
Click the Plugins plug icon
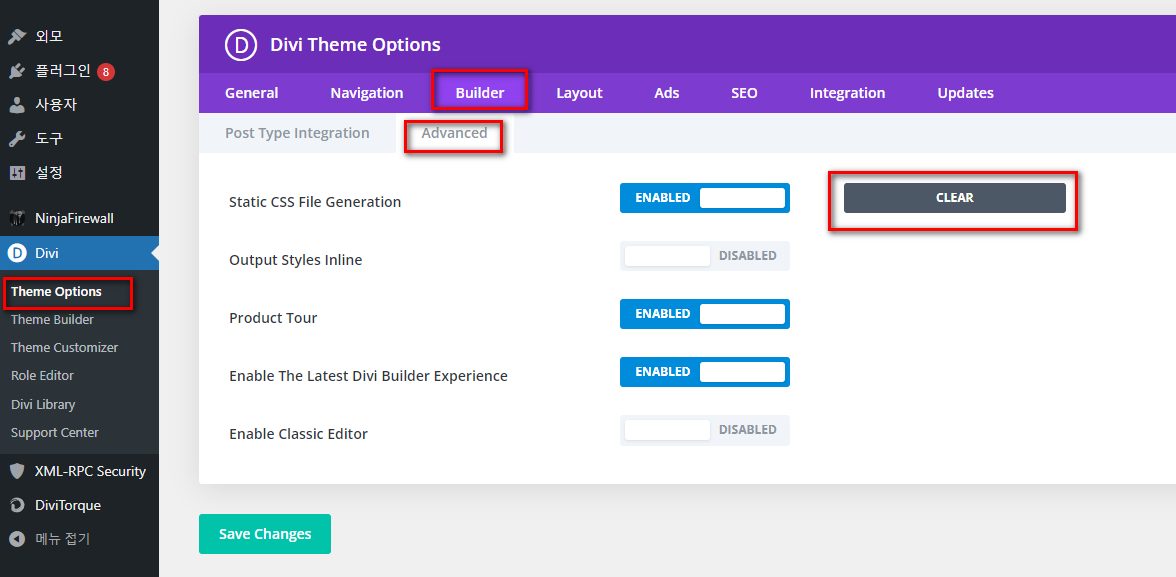tap(17, 71)
